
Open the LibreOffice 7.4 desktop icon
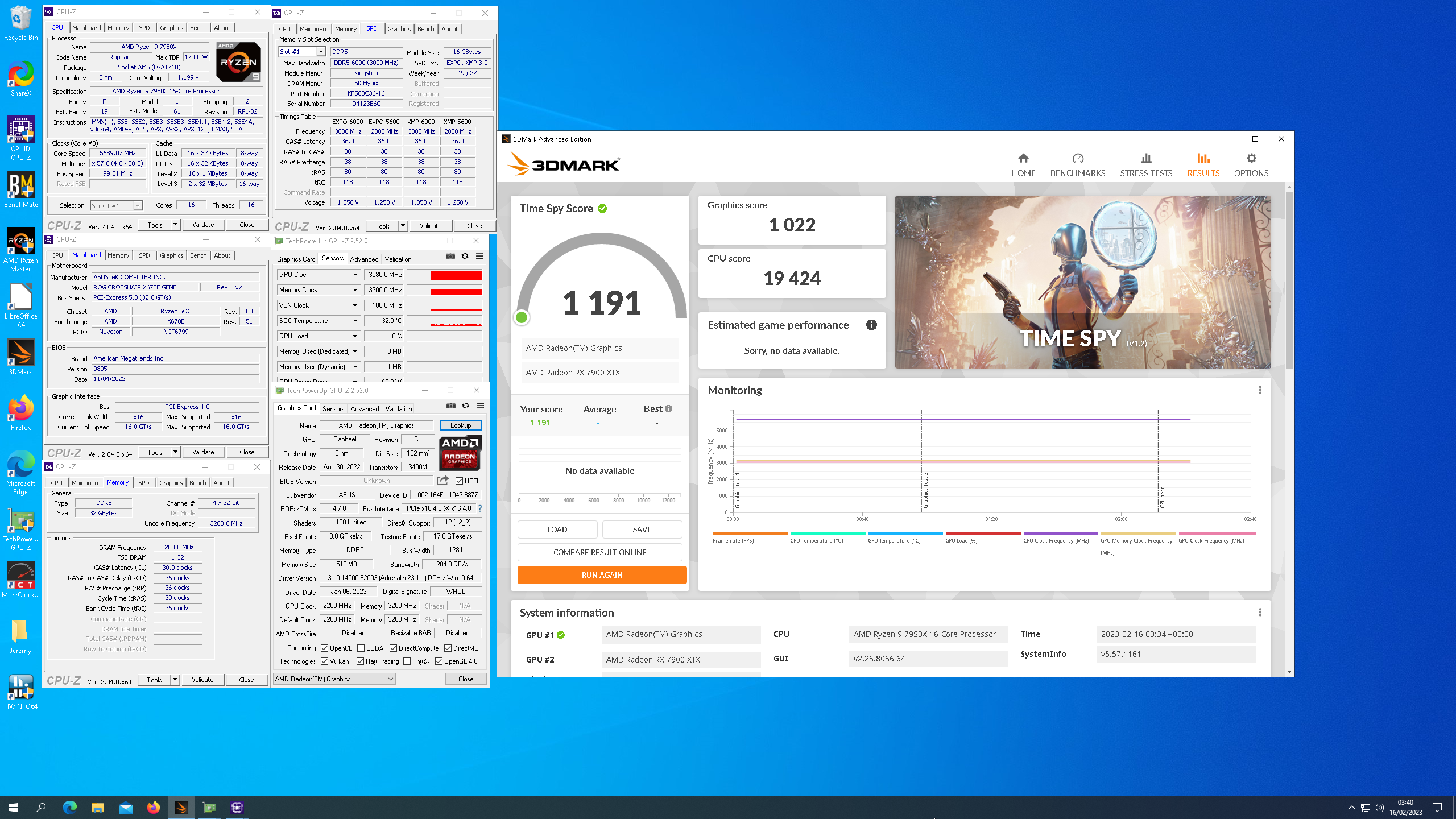20,305
